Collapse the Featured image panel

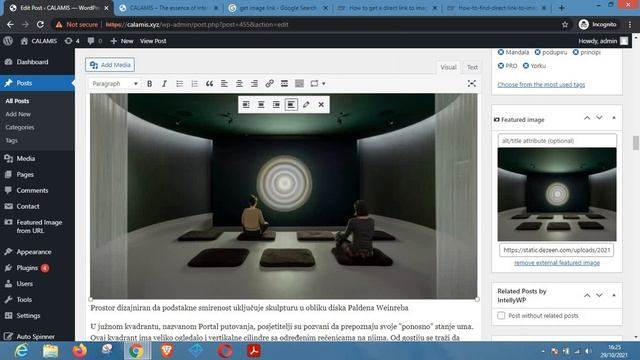[x=614, y=118]
